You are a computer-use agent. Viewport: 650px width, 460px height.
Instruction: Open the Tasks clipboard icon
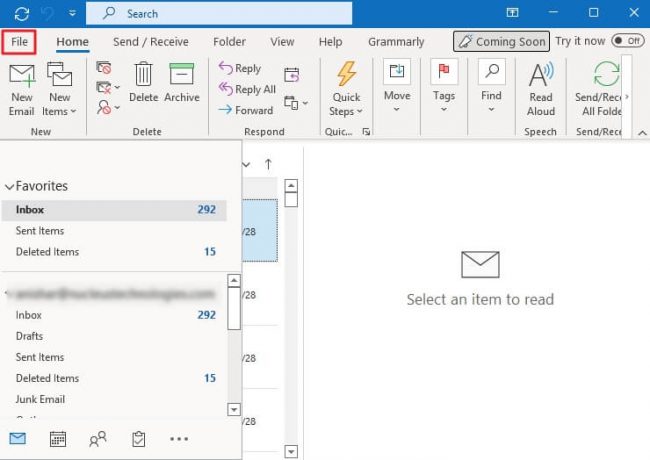click(139, 438)
